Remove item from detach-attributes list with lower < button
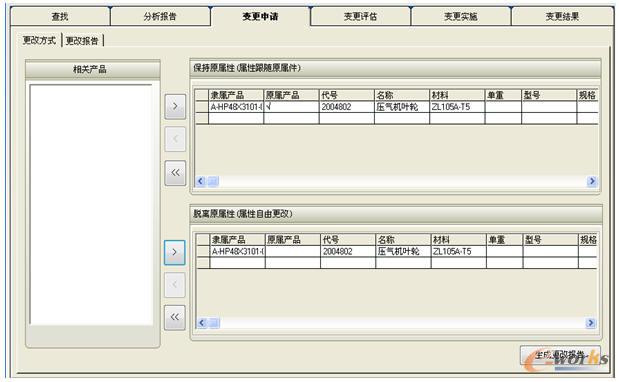619x382 pixels. tap(174, 285)
